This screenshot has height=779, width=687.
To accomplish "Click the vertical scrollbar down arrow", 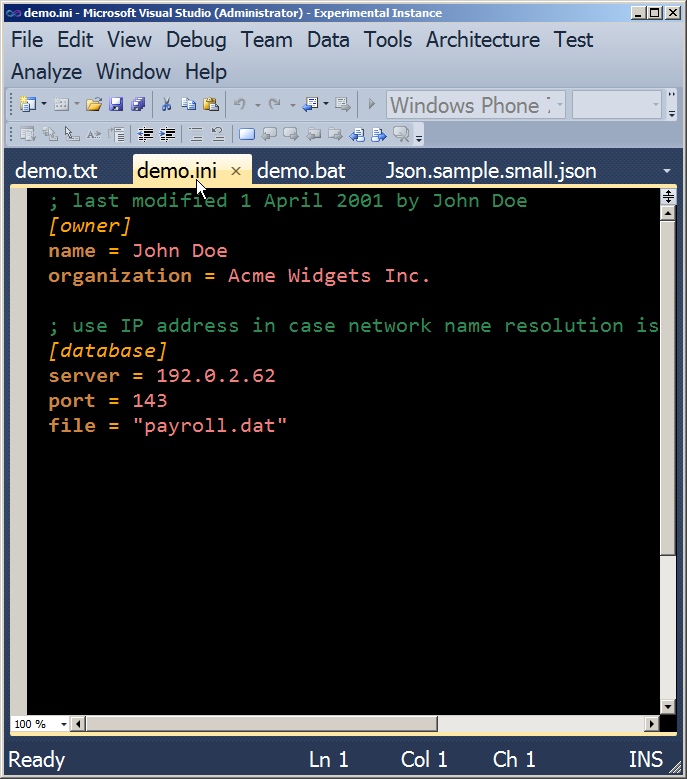I will click(x=668, y=706).
